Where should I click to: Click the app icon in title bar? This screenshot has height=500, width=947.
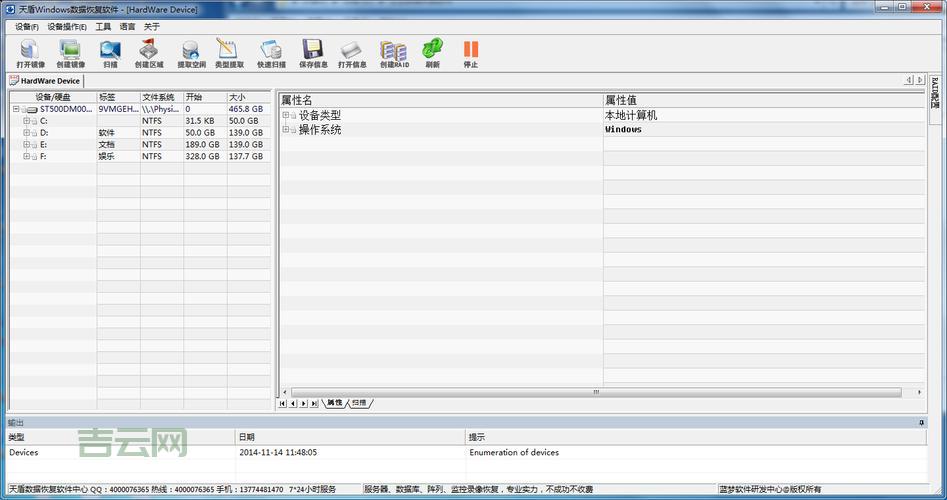[x=10, y=9]
